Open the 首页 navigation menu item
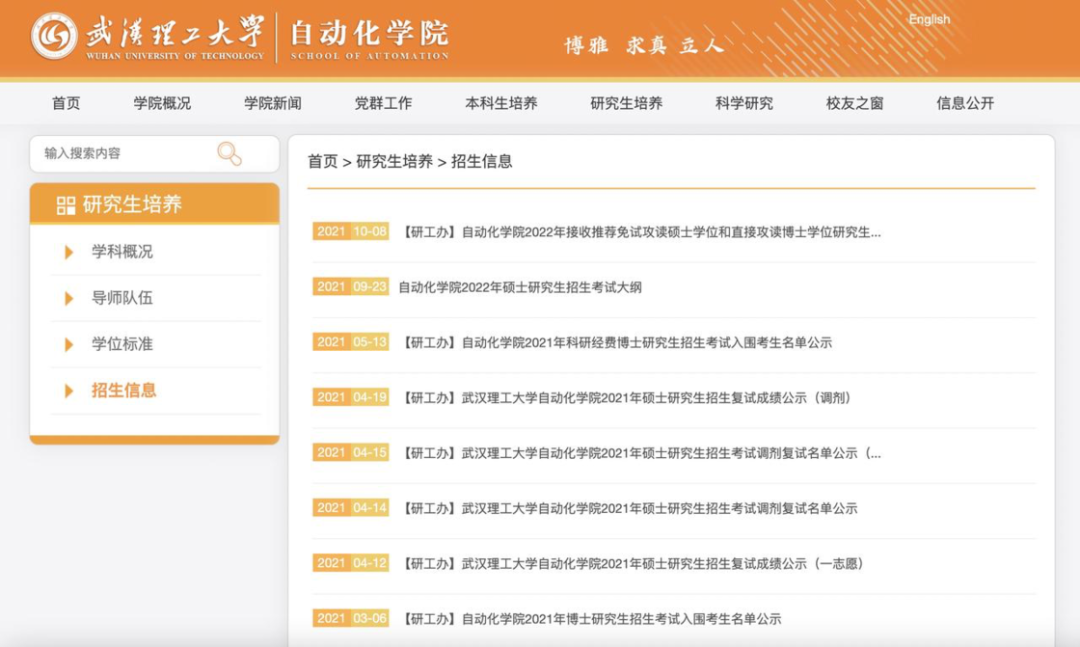 66,103
